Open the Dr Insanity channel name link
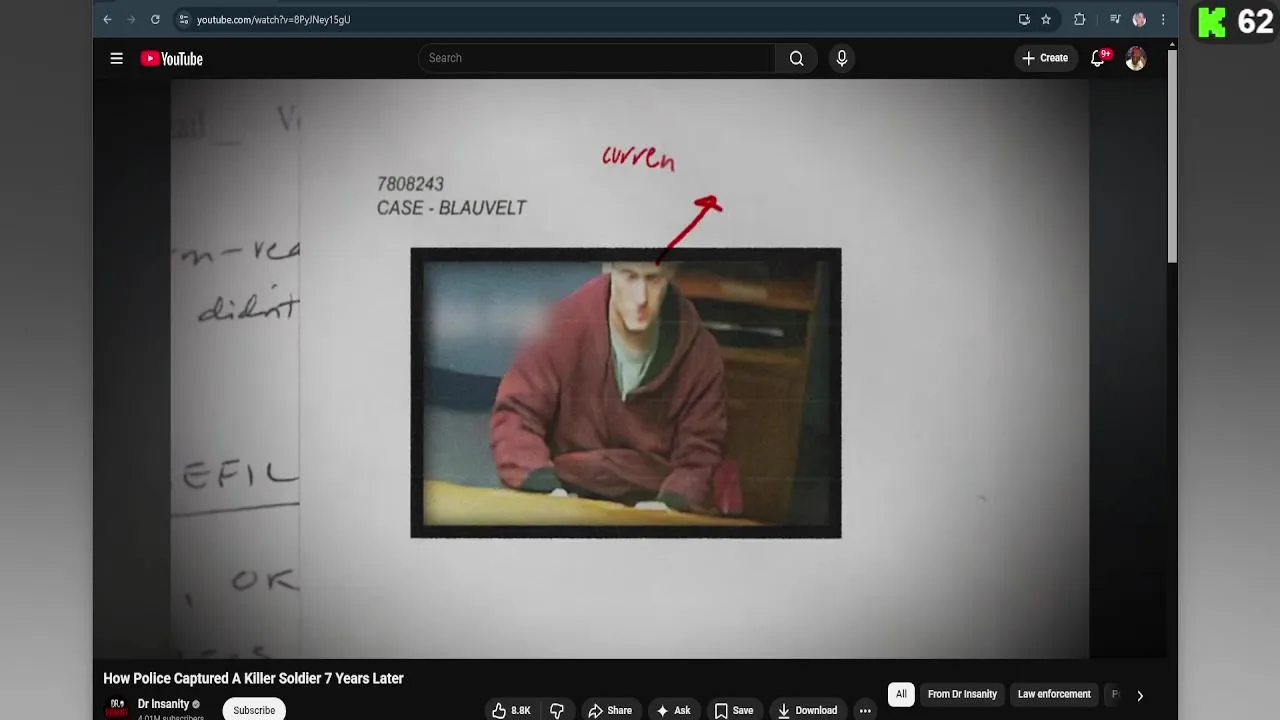Image resolution: width=1280 pixels, height=720 pixels. [163, 704]
